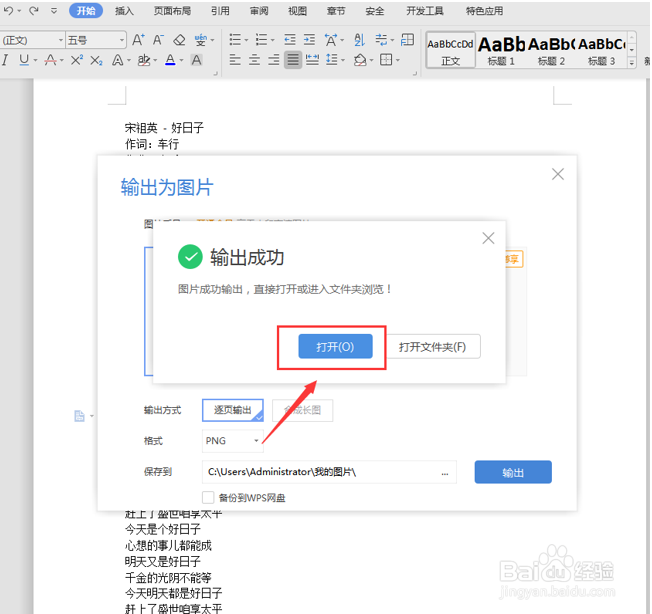Open the font size 五号 dropdown
The image size is (652, 614).
121,40
